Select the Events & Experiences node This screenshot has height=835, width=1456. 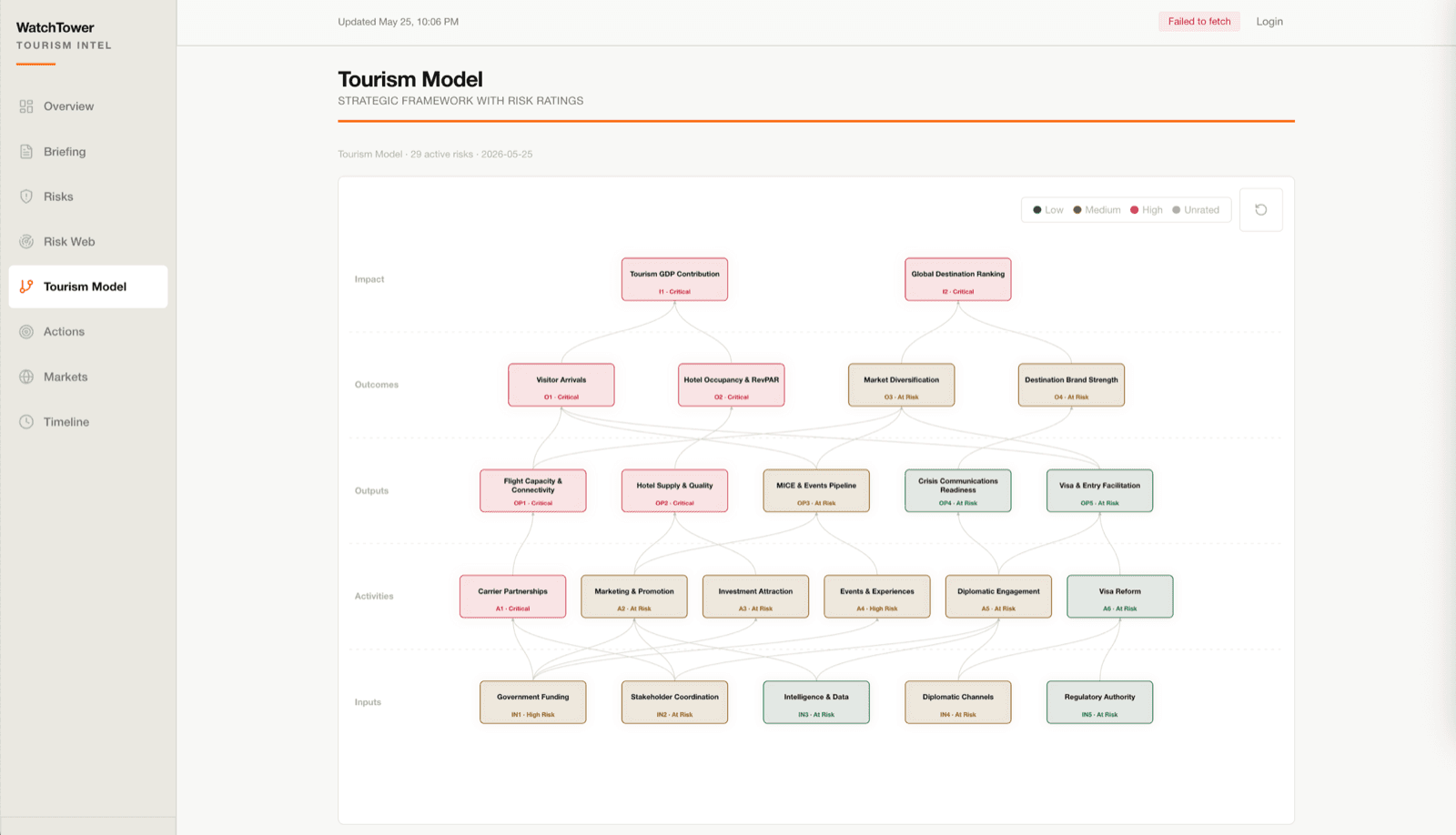[877, 597]
